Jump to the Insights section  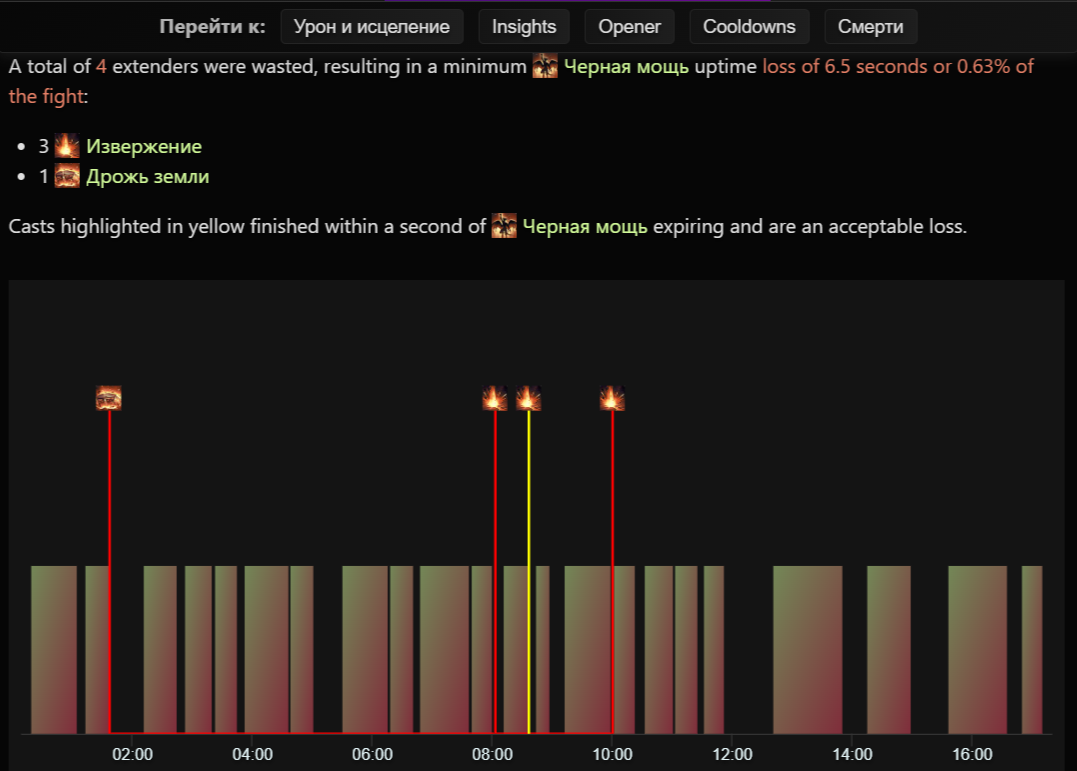[524, 27]
